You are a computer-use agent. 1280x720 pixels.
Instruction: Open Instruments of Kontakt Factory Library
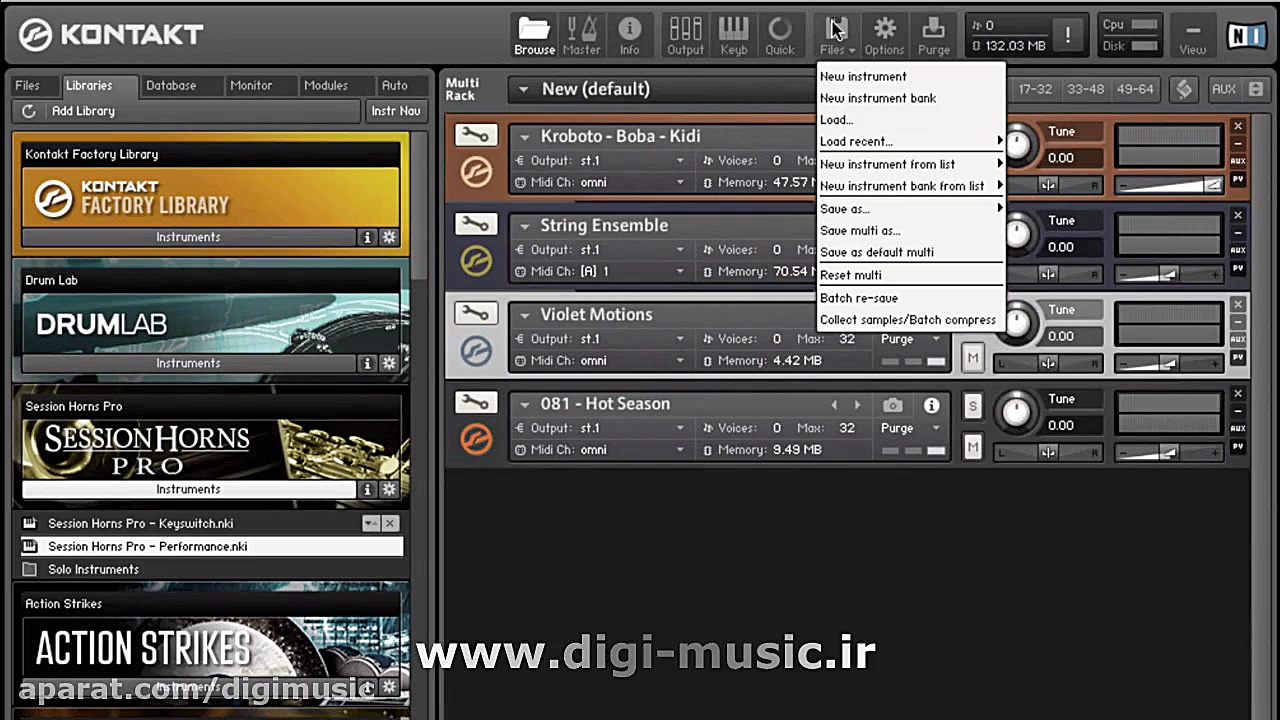(x=188, y=237)
